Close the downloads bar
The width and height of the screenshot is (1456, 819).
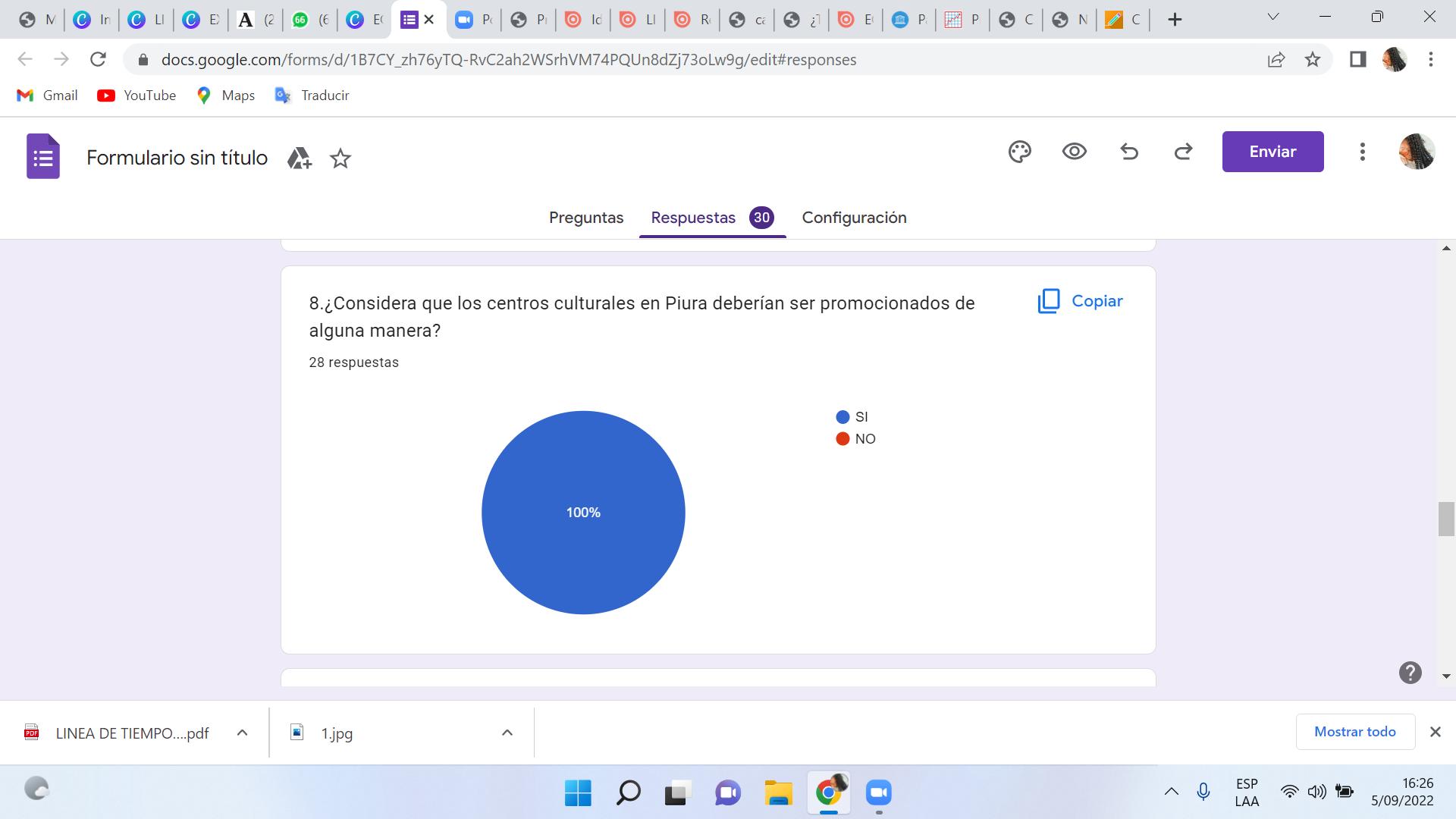click(x=1435, y=732)
